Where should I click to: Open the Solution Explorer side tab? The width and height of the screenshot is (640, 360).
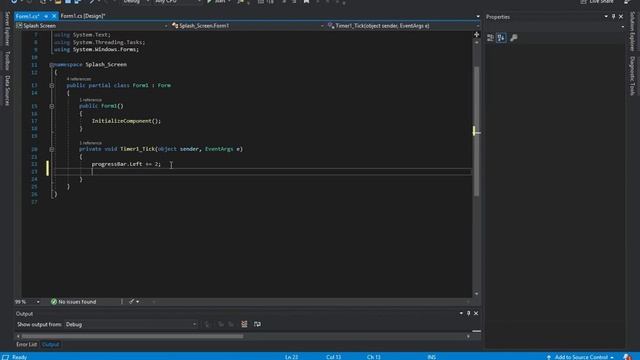pos(633,31)
